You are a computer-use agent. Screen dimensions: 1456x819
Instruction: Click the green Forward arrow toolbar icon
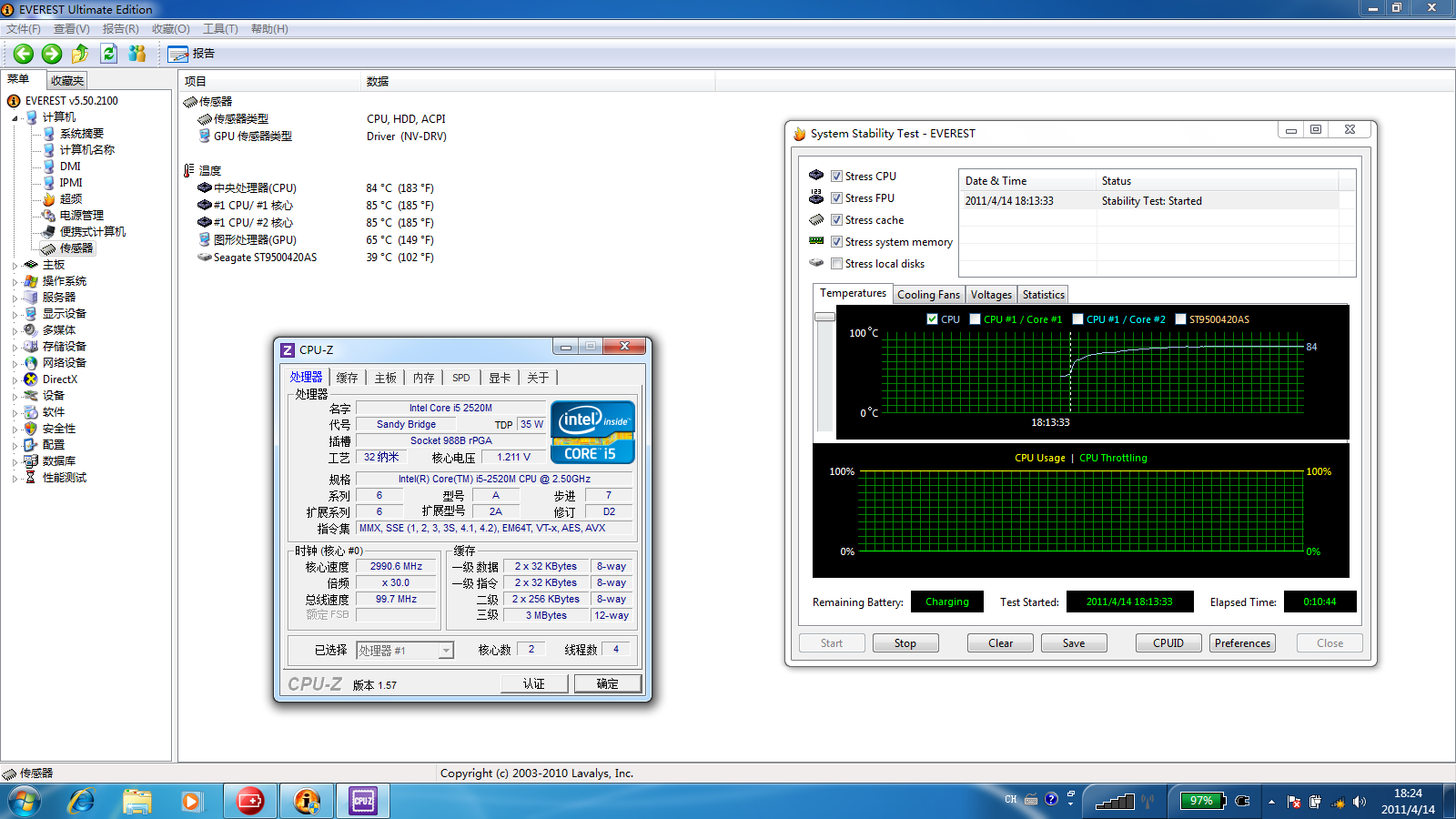coord(52,54)
